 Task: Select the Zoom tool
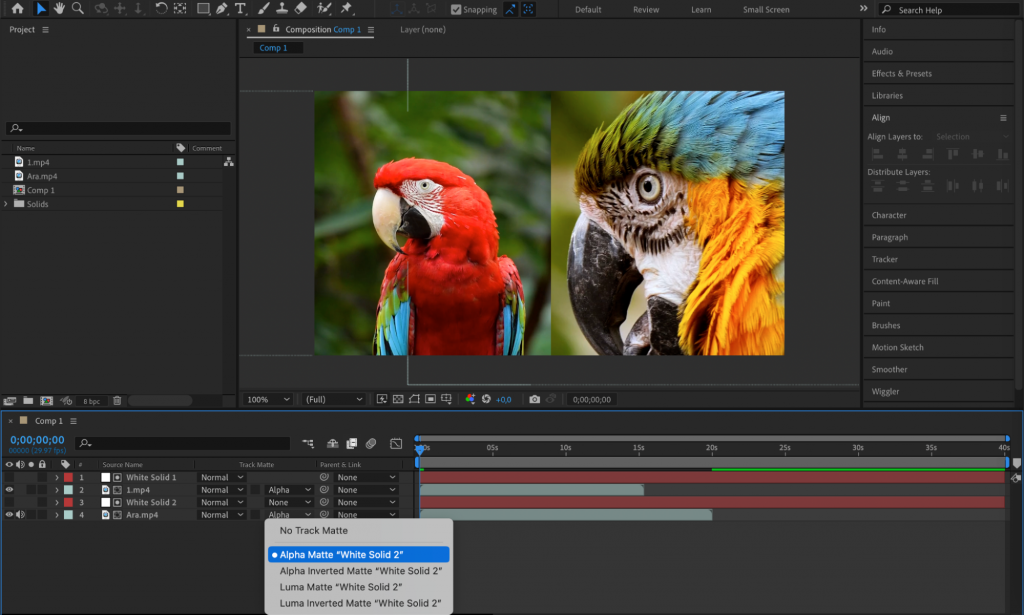(x=78, y=10)
